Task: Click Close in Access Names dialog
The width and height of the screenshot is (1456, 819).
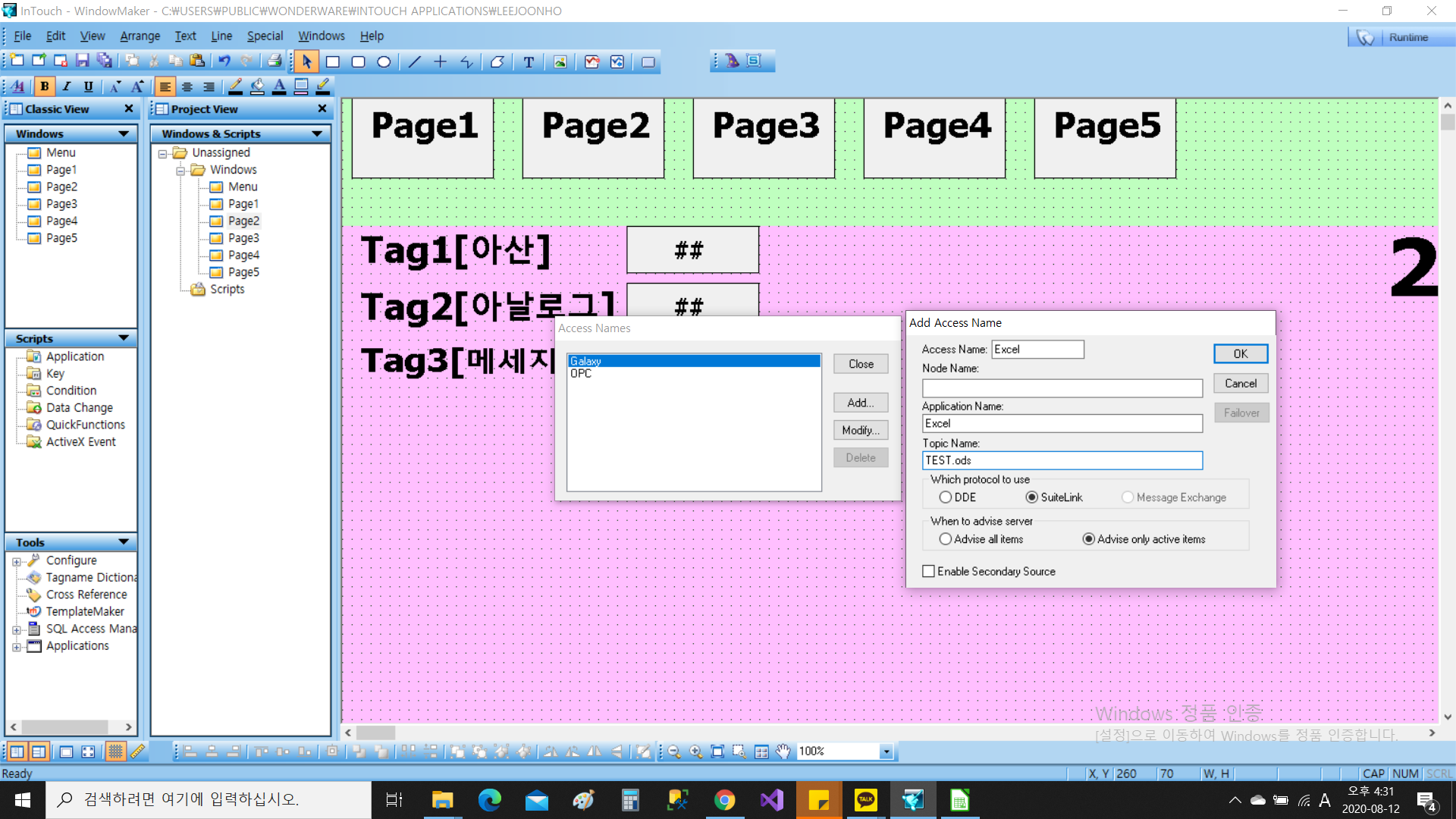Action: pos(861,364)
